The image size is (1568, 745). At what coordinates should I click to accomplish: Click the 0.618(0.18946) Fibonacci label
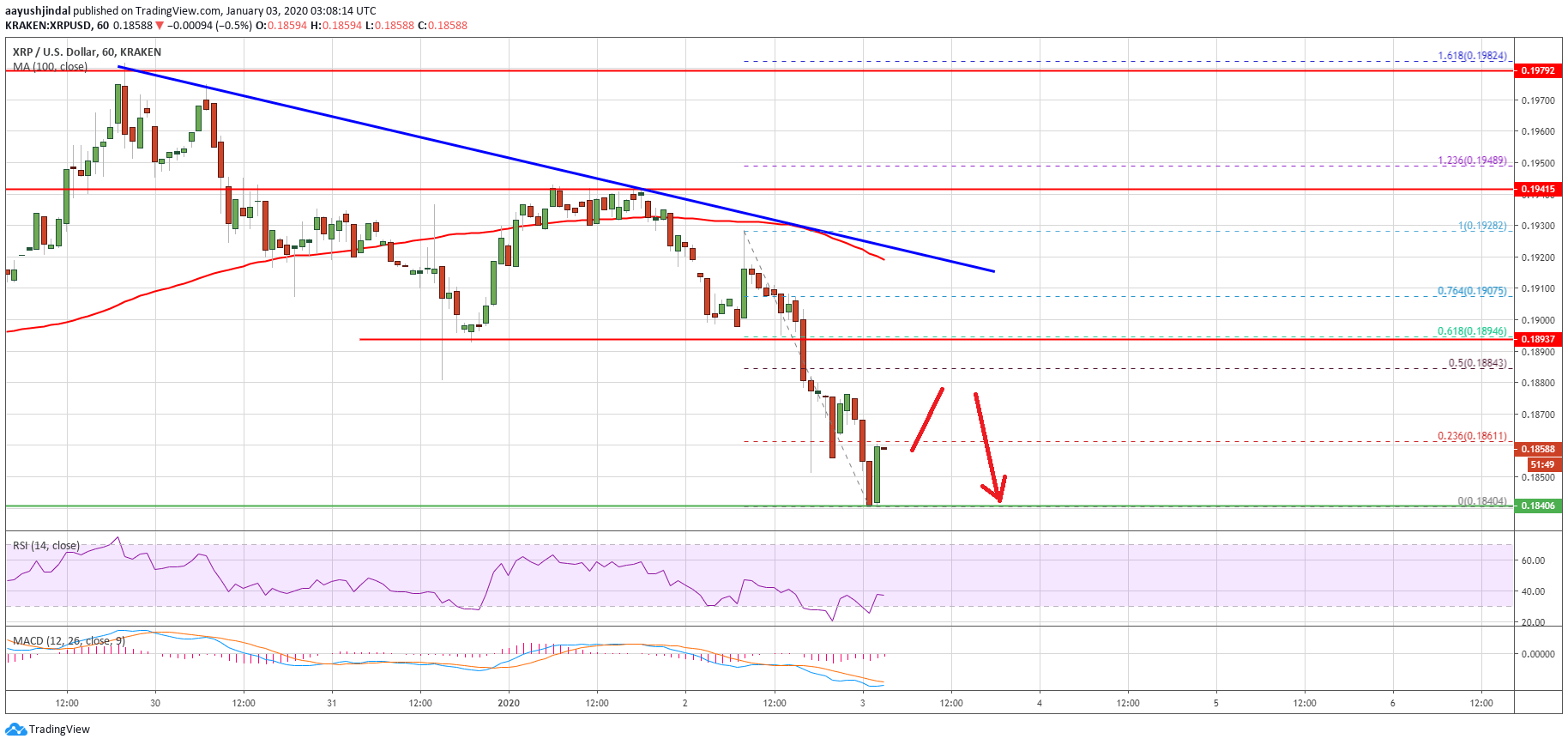1472,331
